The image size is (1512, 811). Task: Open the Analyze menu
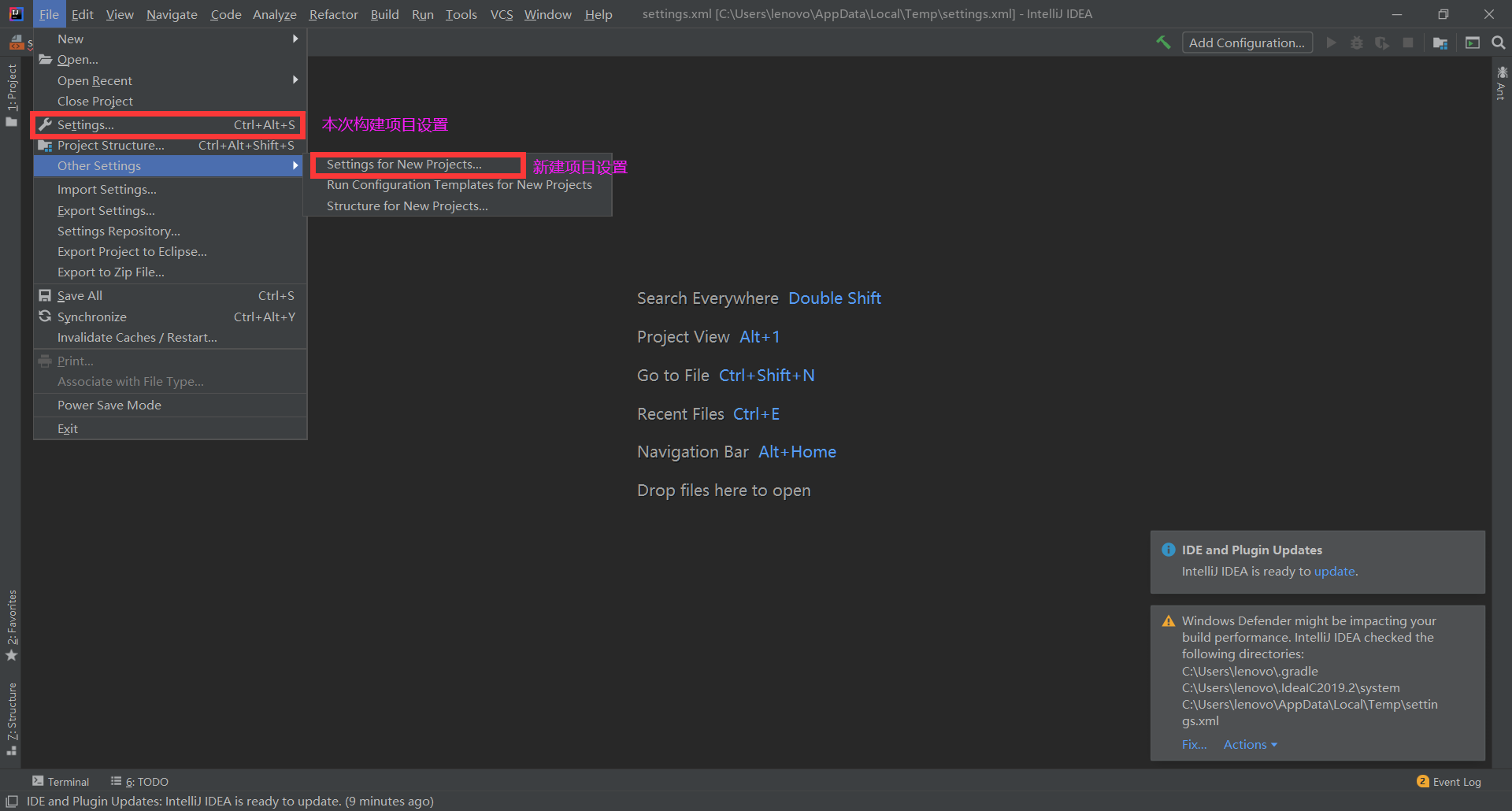[x=275, y=14]
